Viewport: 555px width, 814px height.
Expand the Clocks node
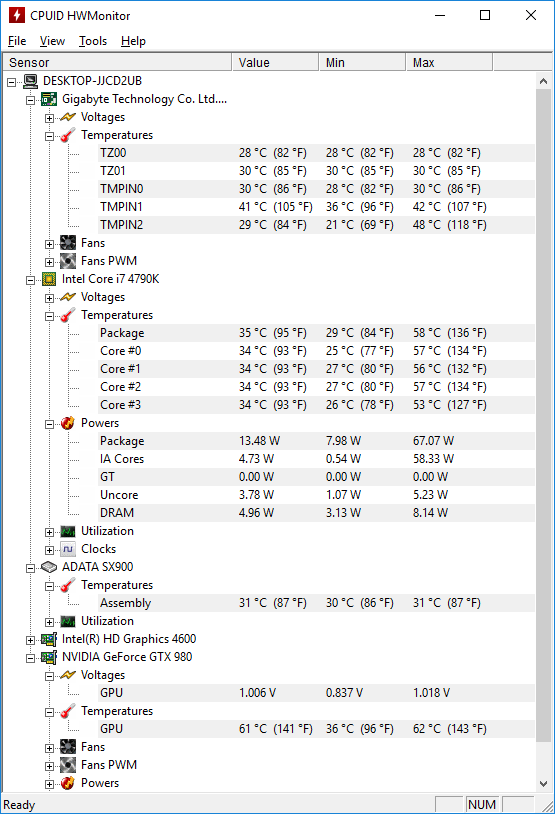pyautogui.click(x=49, y=550)
